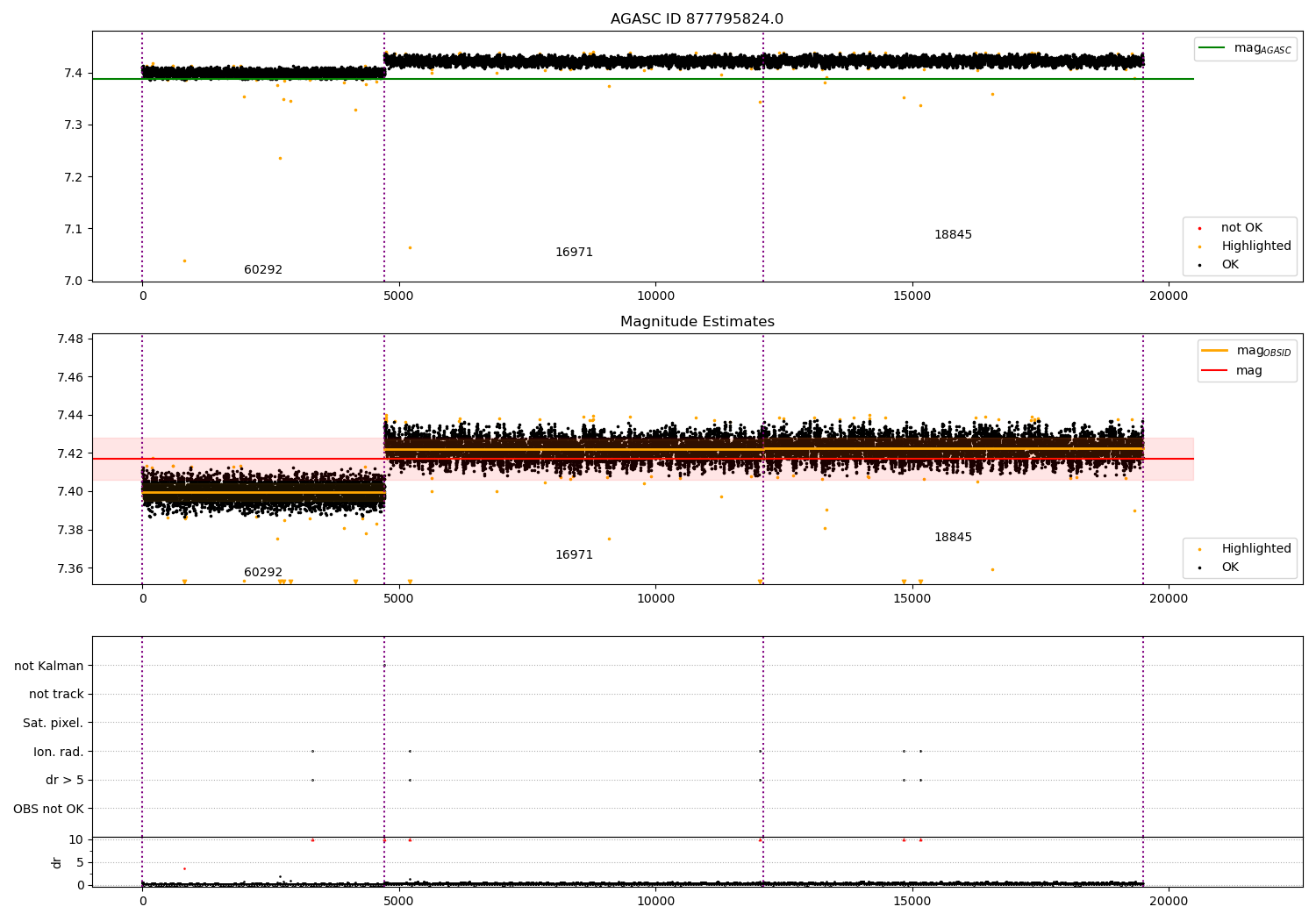Select obsid label 18845 in the middle plot
The width and height of the screenshot is (1316, 921).
coord(953,538)
